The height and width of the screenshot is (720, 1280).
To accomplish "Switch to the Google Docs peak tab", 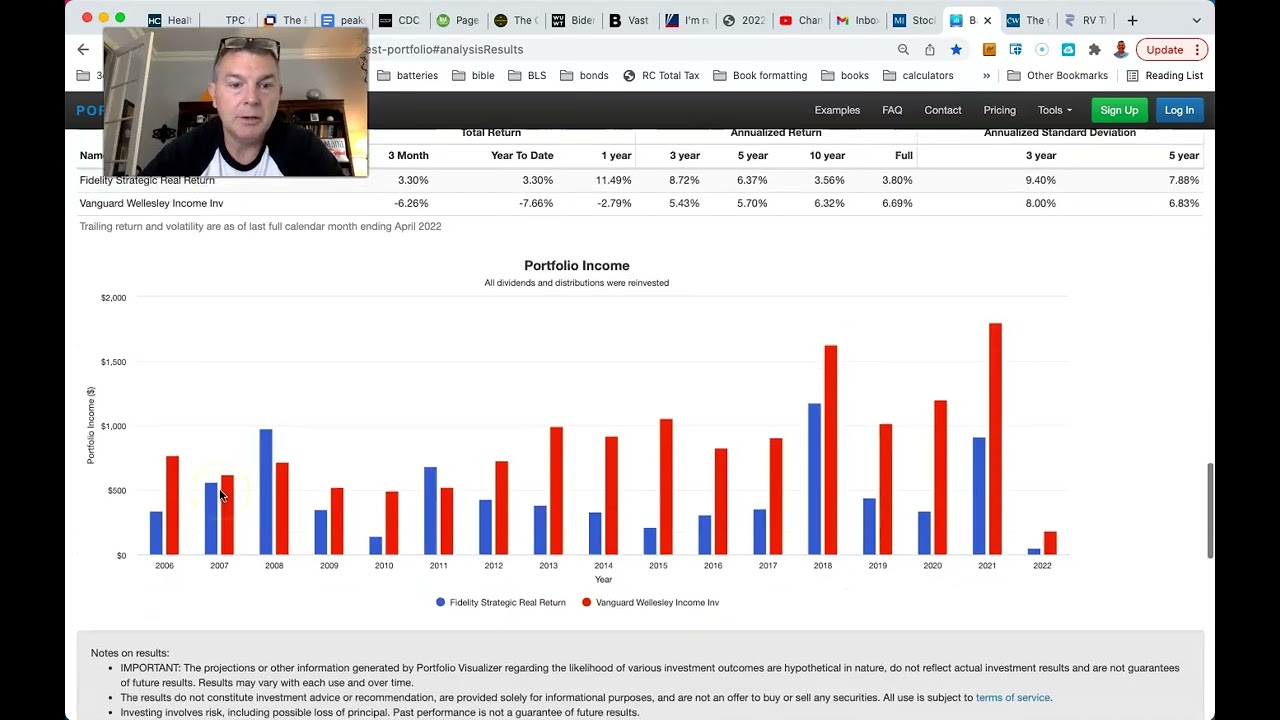I will click(x=342, y=20).
